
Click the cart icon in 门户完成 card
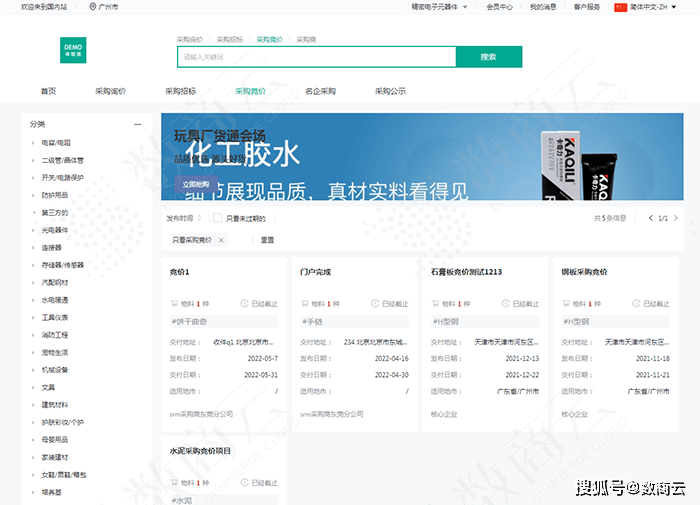point(304,304)
